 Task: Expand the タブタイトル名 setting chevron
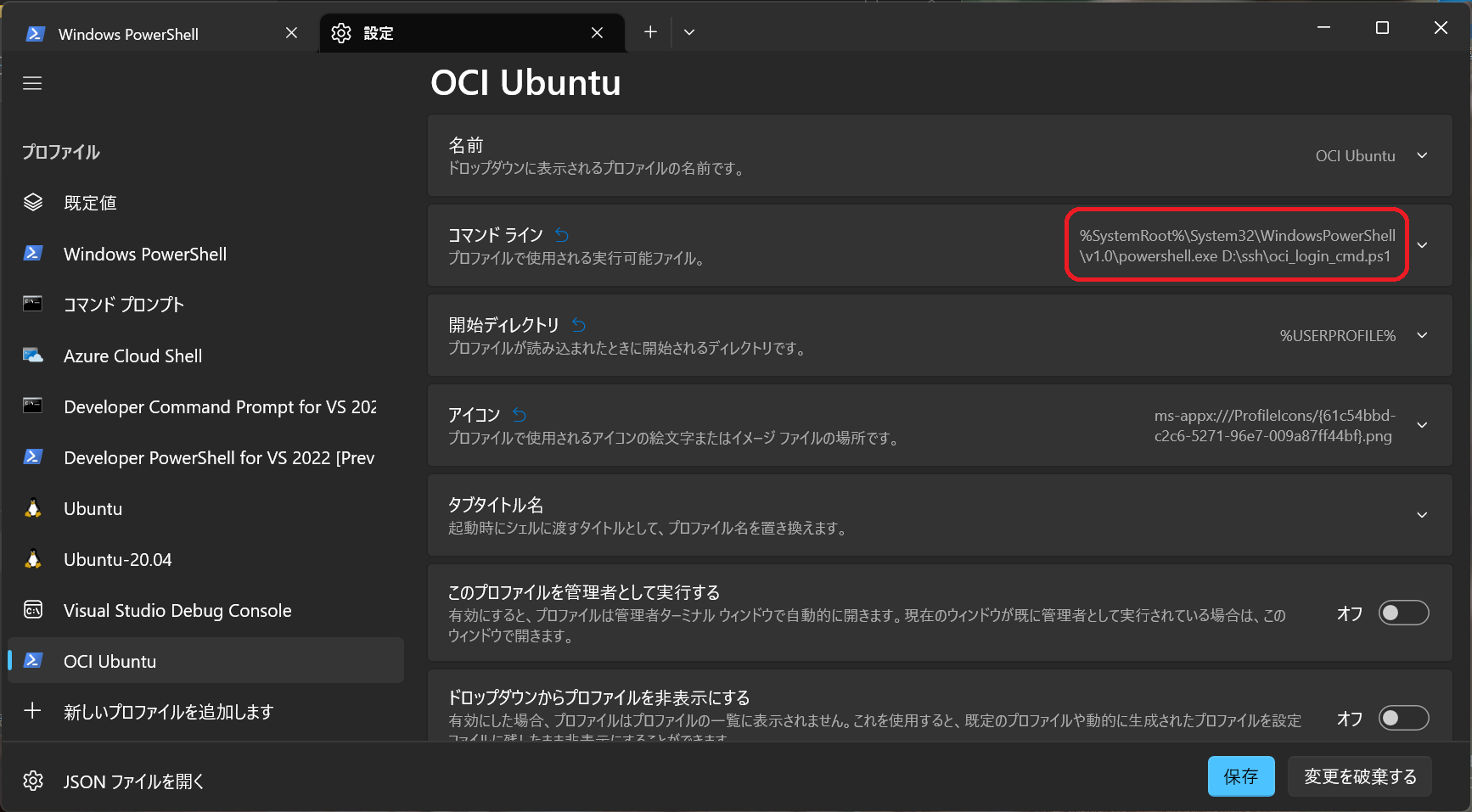coord(1422,515)
